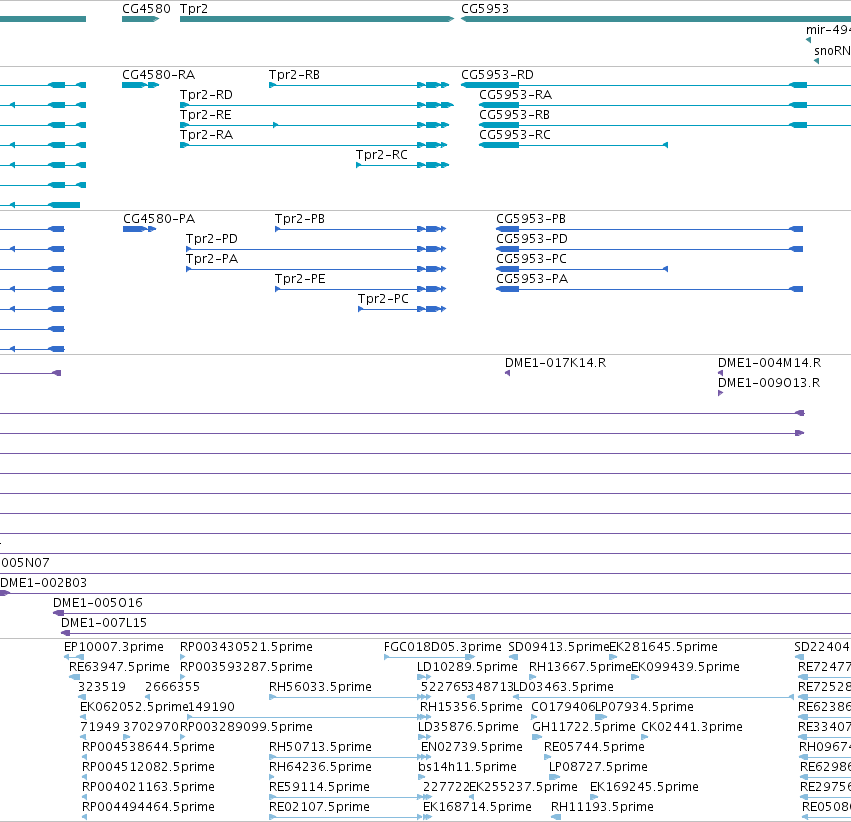Click BAC clone DME1-007L15

(x=104, y=623)
